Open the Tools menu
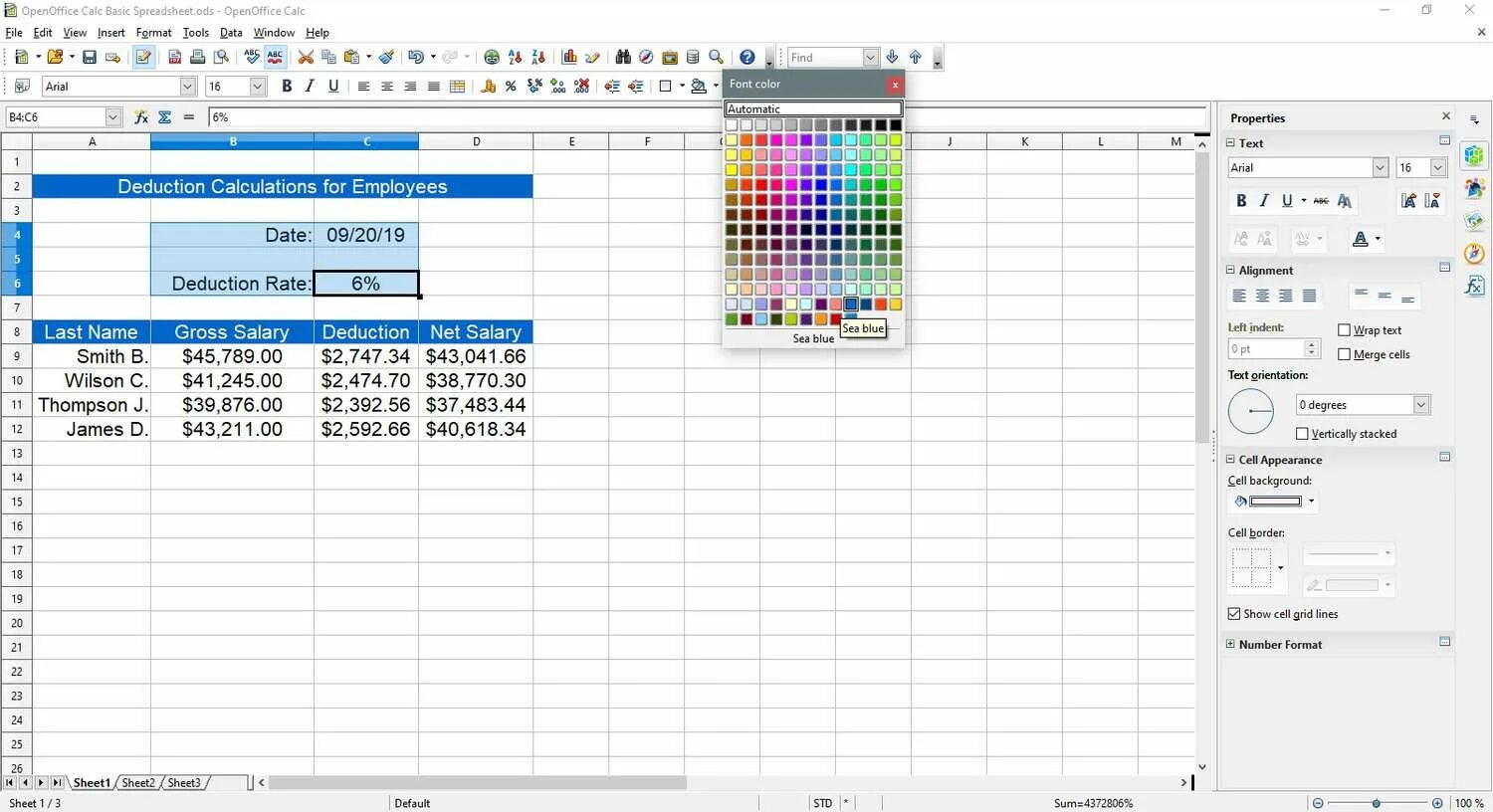This screenshot has height=812, width=1493. pos(196,33)
